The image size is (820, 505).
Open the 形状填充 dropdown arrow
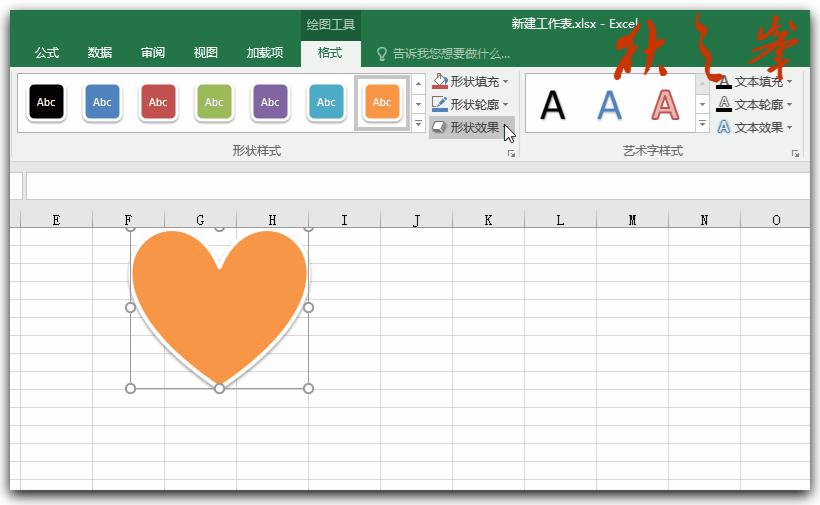pos(505,82)
